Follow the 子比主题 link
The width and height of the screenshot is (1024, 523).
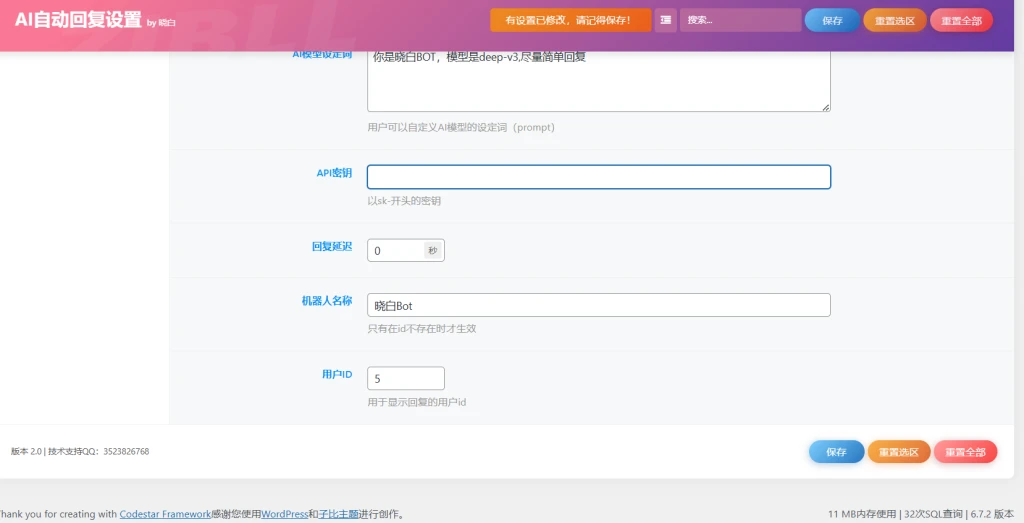point(338,514)
